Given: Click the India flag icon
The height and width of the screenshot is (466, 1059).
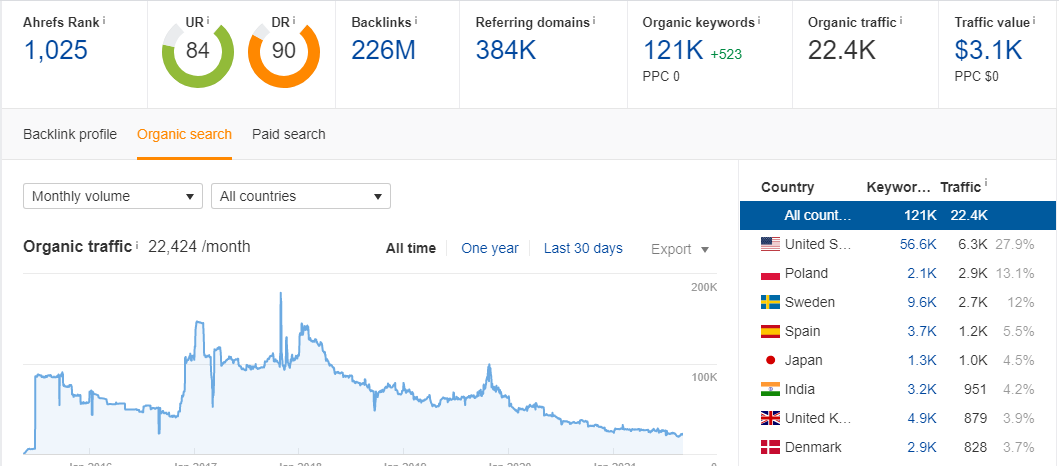Looking at the screenshot, I should [770, 389].
